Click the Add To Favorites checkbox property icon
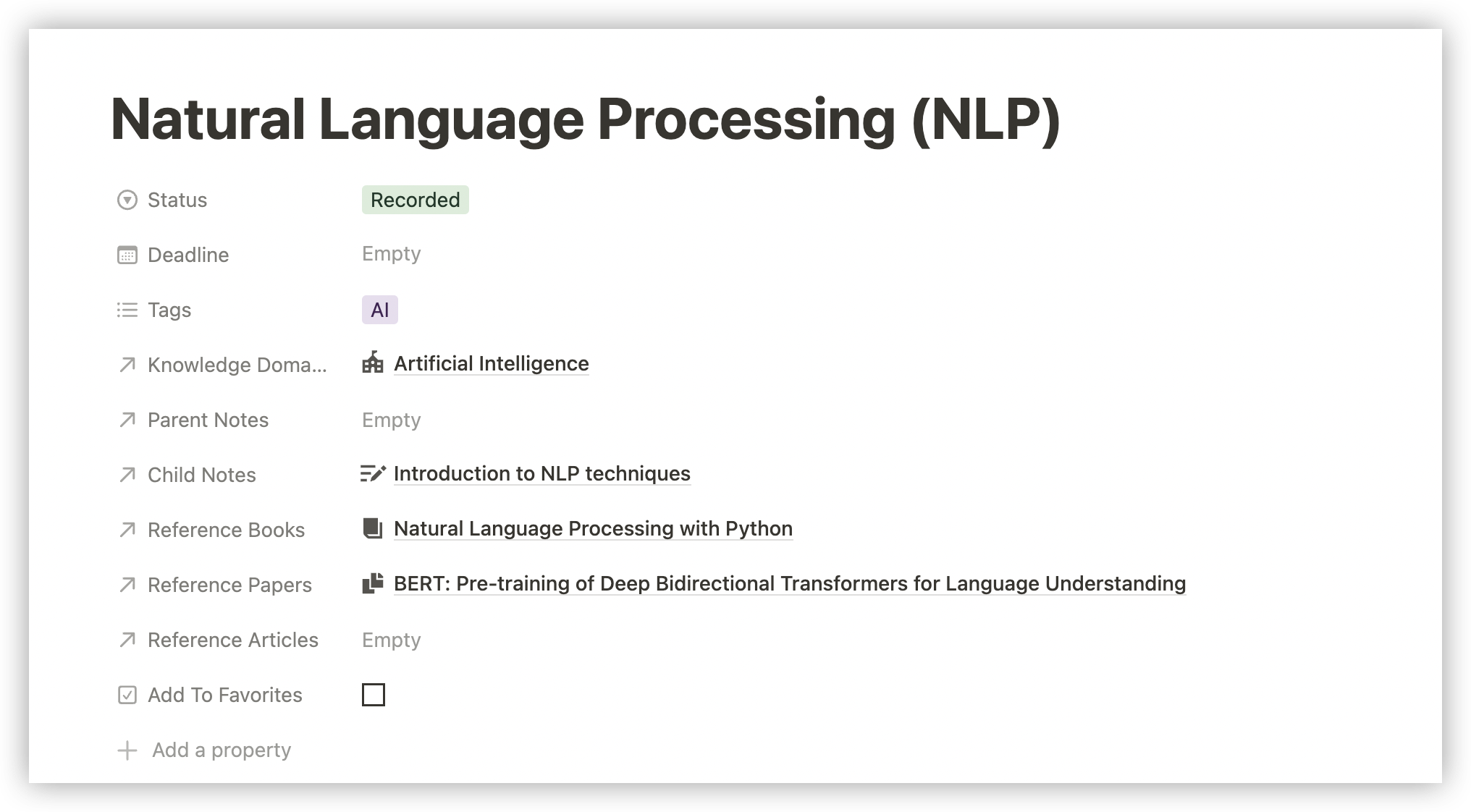The width and height of the screenshot is (1471, 812). click(x=127, y=695)
